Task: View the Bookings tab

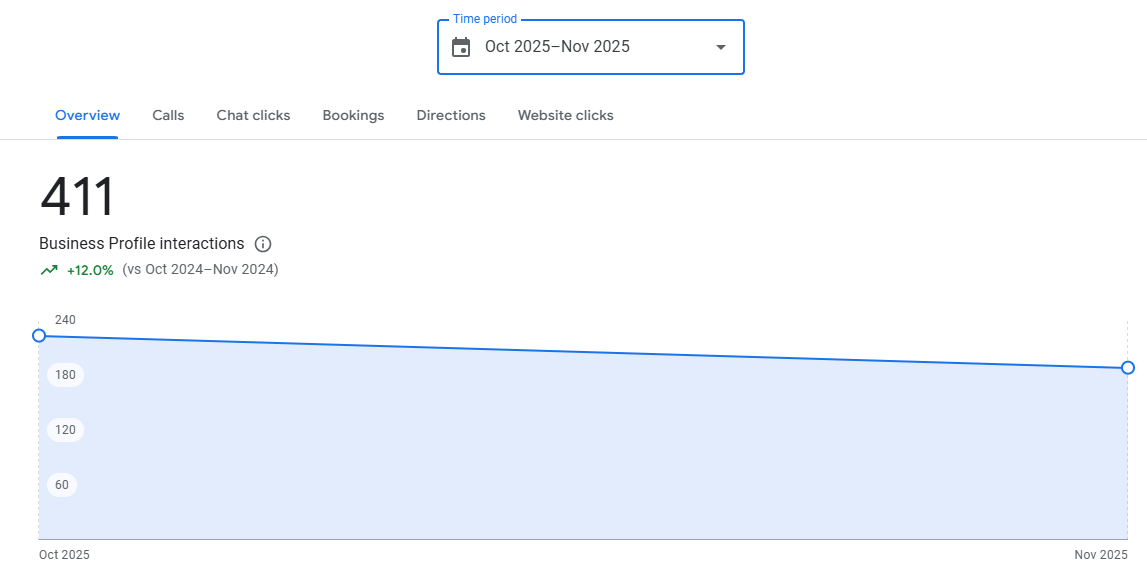Action: coord(353,115)
